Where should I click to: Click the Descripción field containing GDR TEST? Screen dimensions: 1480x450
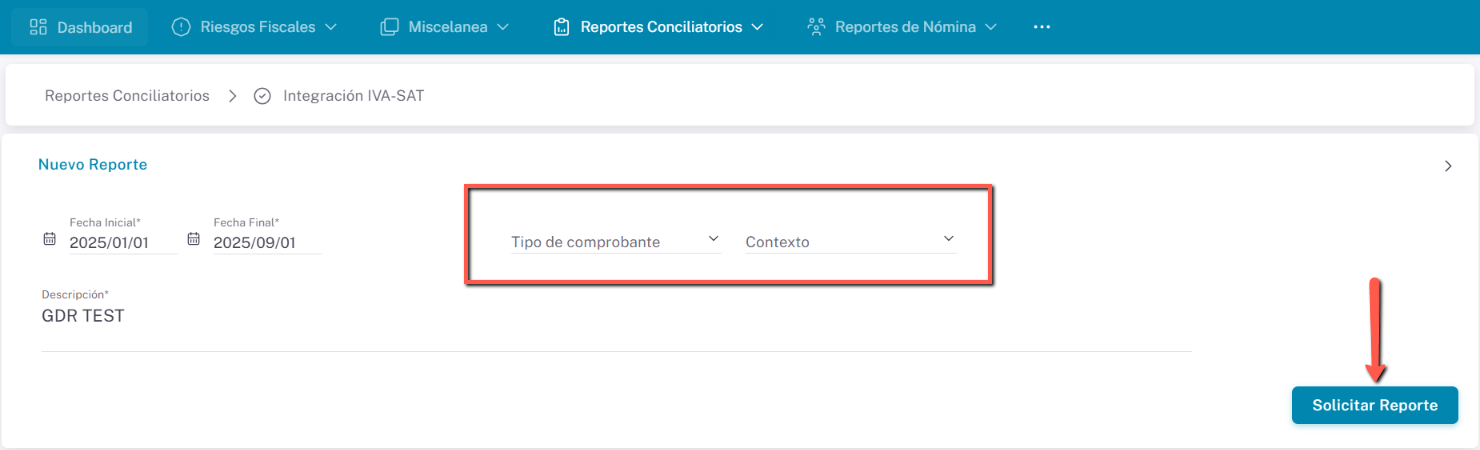pos(600,316)
